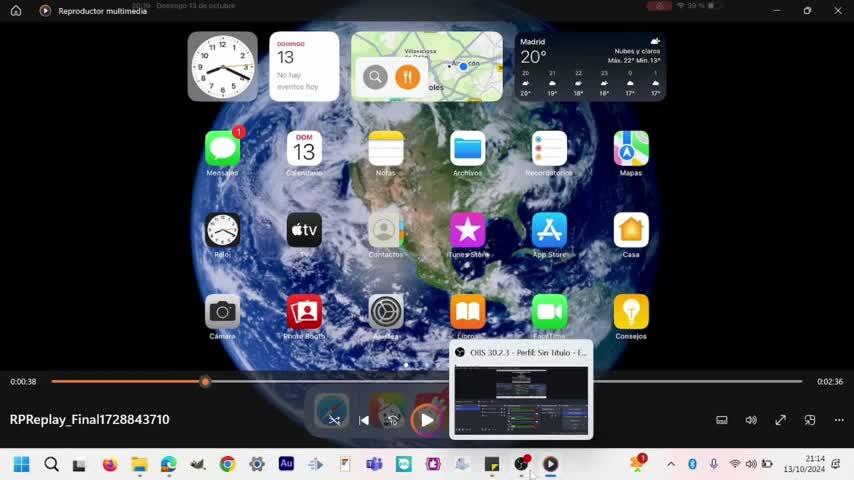This screenshot has width=854, height=480.
Task: Click App Store icon in video
Action: point(549,230)
